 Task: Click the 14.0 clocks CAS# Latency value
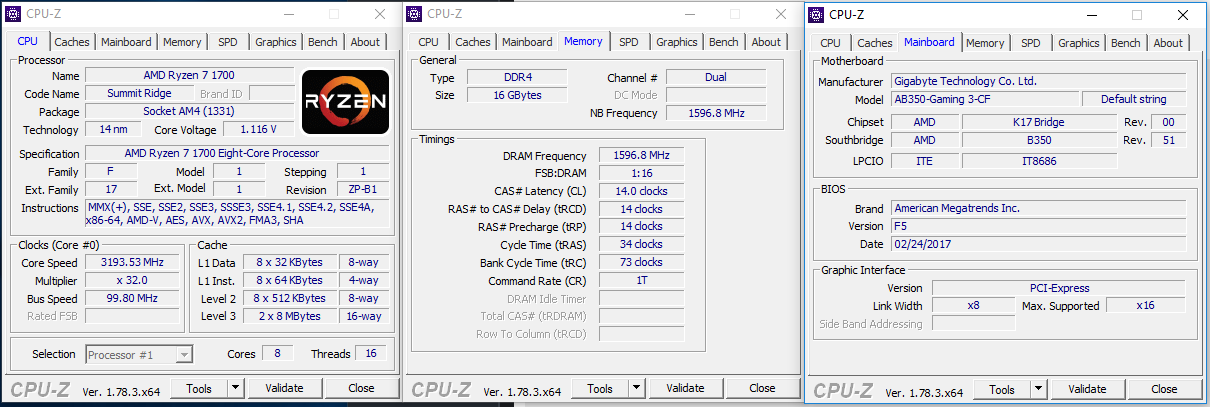click(x=641, y=192)
